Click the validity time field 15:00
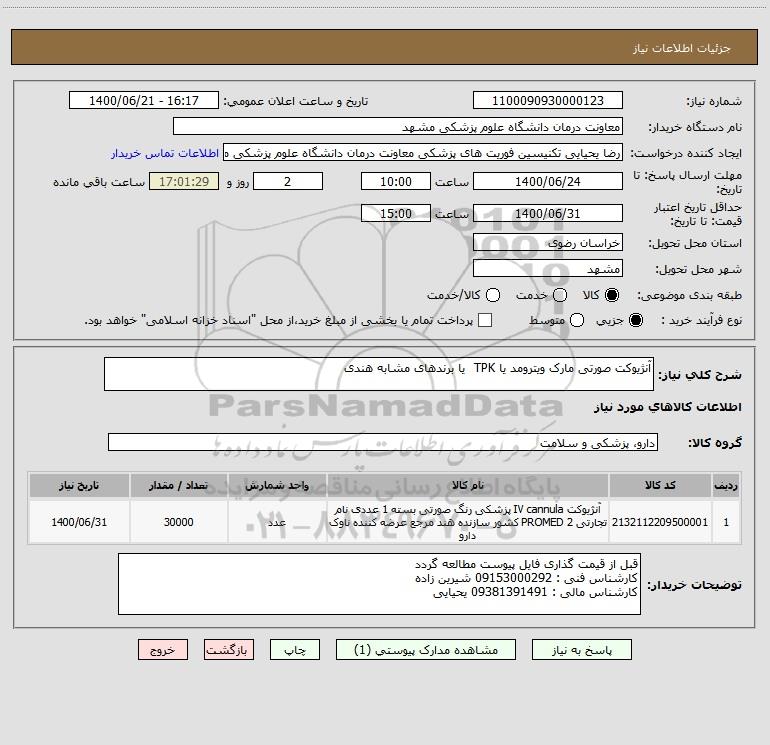Viewport: 770px width, 745px height. [x=396, y=214]
